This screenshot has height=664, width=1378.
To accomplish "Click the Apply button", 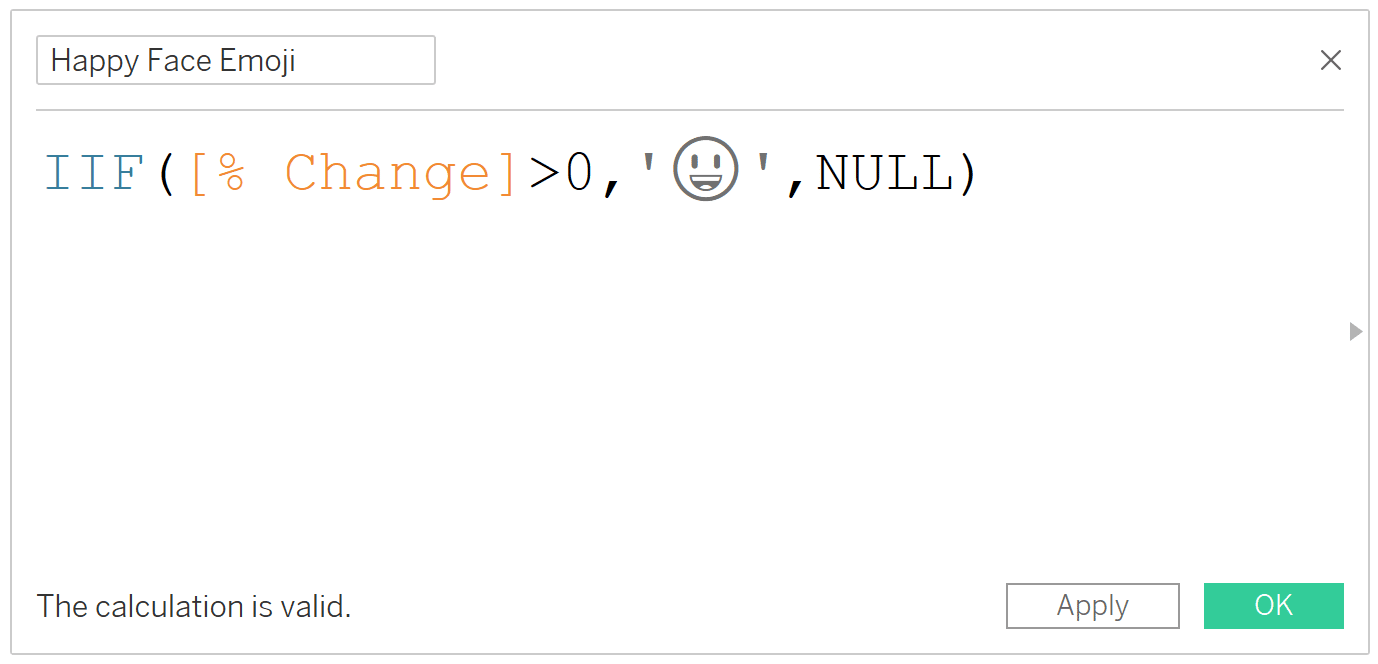I will 1092,606.
